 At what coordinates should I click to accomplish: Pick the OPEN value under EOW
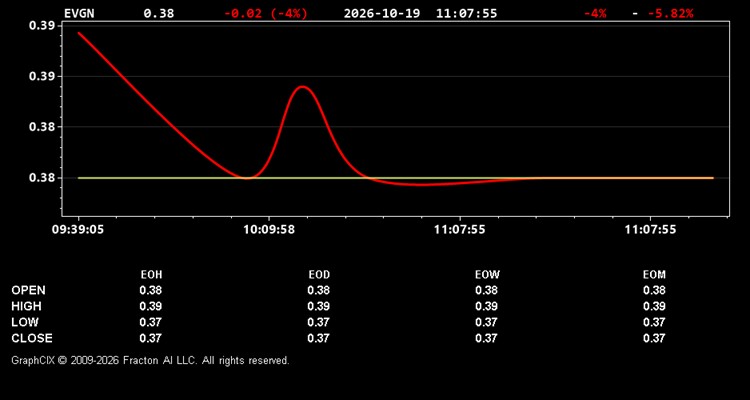pos(486,290)
